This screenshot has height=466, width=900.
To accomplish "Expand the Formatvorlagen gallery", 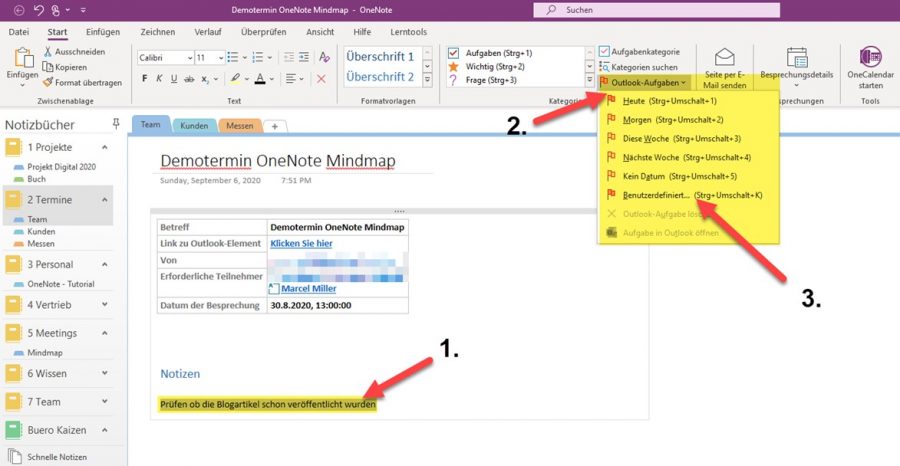I will pyautogui.click(x=427, y=80).
